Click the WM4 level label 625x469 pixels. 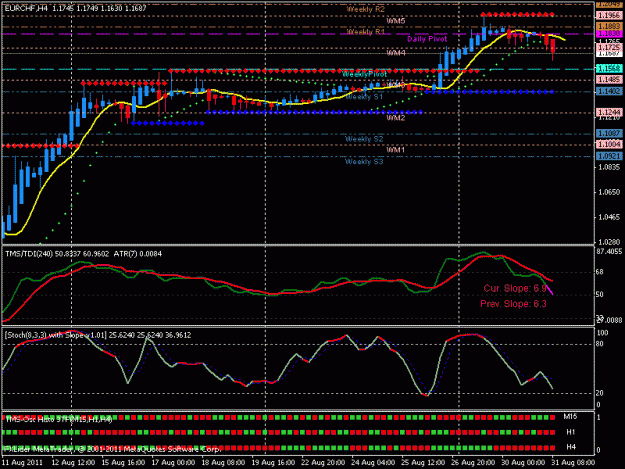(396, 53)
